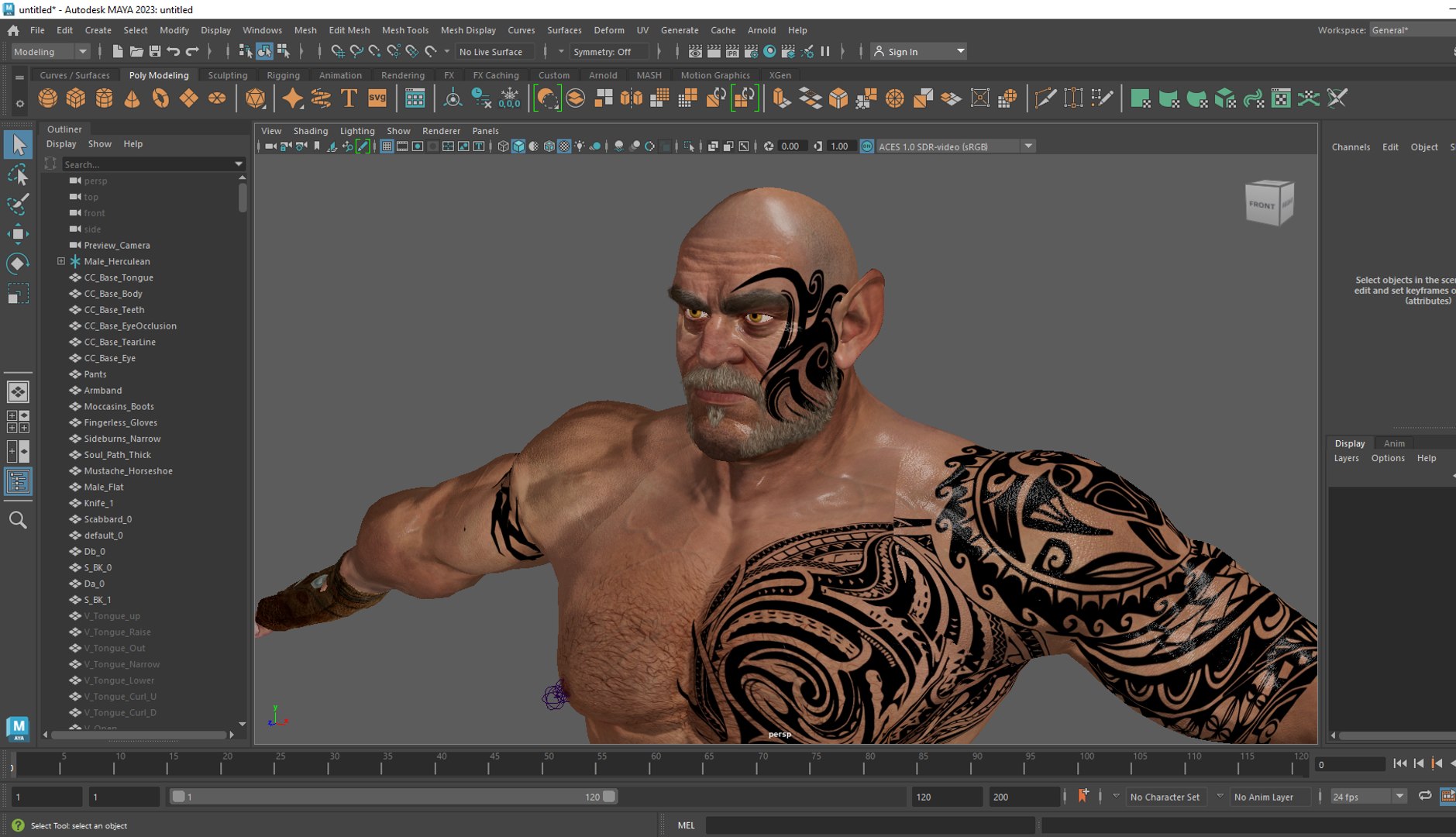
Task: Choose the Move tool in toolbox
Action: (x=18, y=233)
